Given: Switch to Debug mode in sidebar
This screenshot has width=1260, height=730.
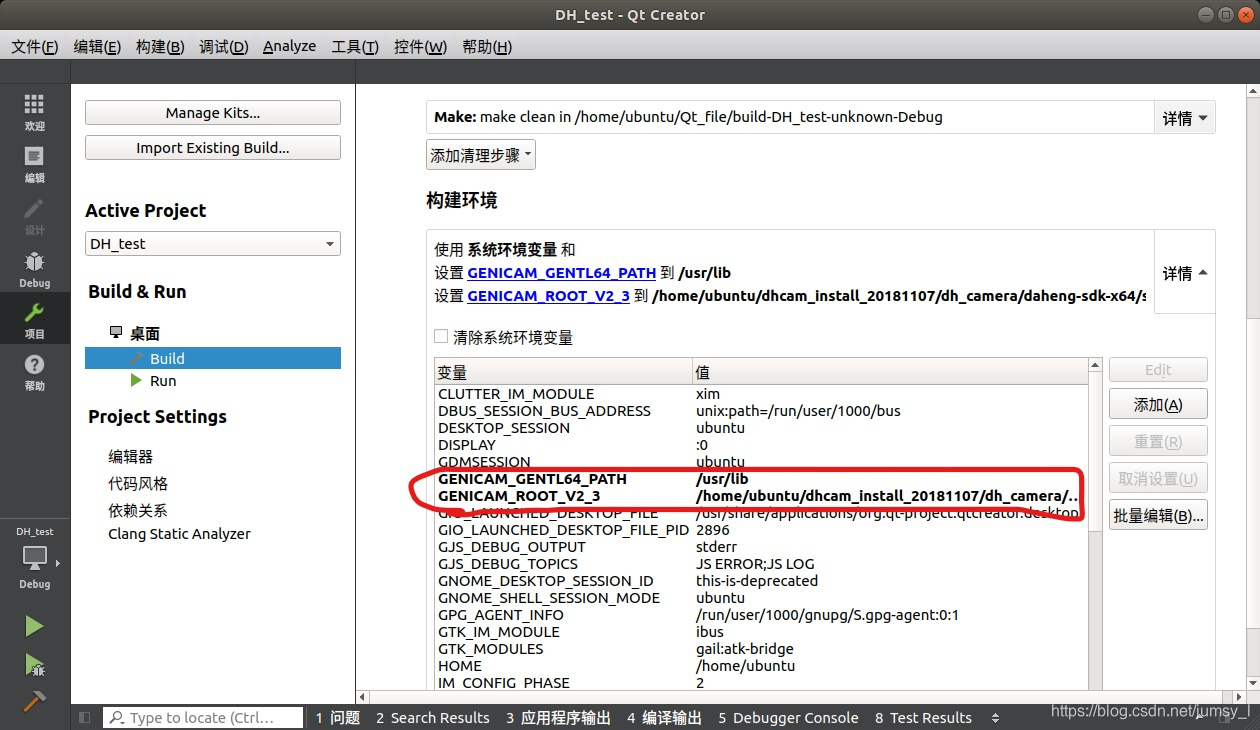Looking at the screenshot, I should pyautogui.click(x=34, y=269).
